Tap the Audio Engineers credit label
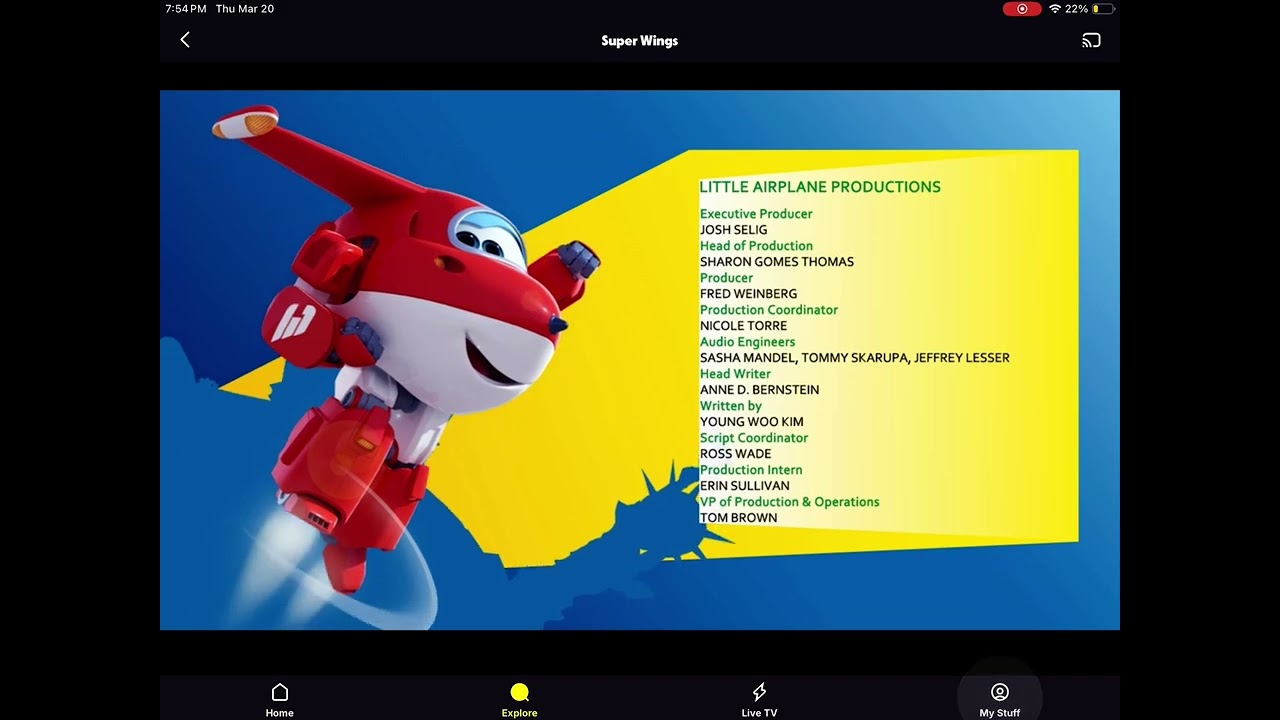Image resolution: width=1280 pixels, height=720 pixels. 748,342
